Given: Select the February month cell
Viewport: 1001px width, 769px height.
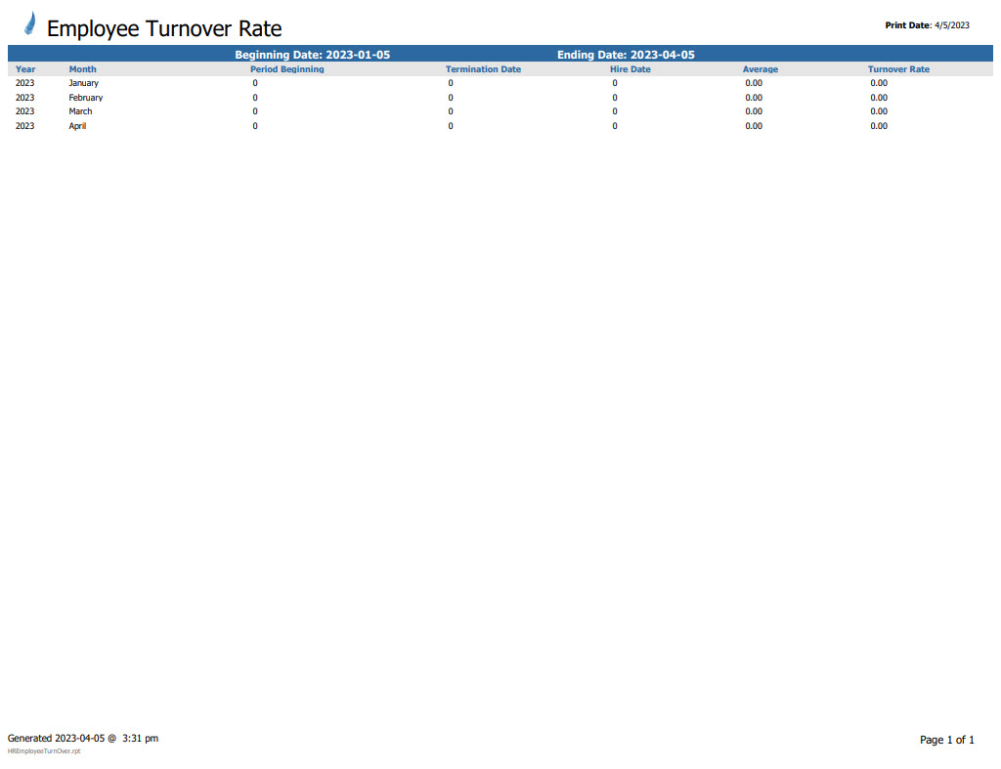Looking at the screenshot, I should [x=86, y=98].
